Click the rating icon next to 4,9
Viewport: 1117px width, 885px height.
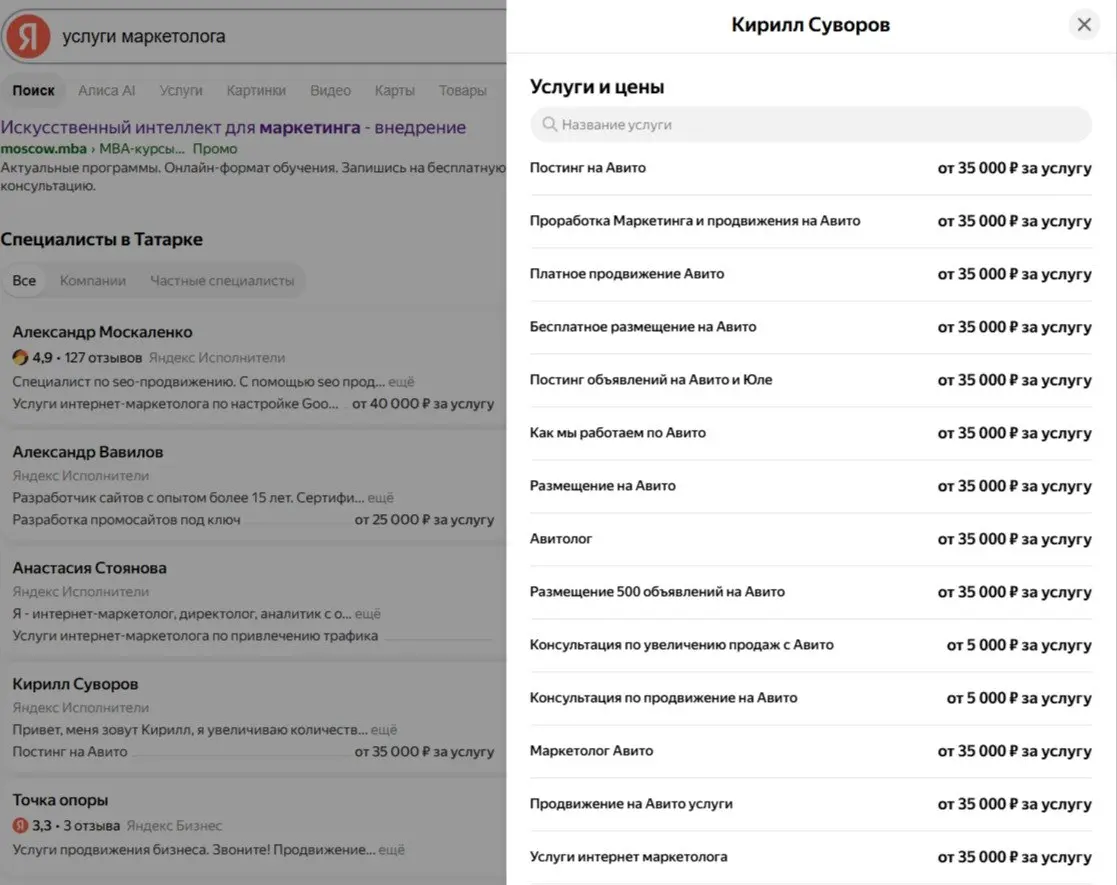point(20,358)
